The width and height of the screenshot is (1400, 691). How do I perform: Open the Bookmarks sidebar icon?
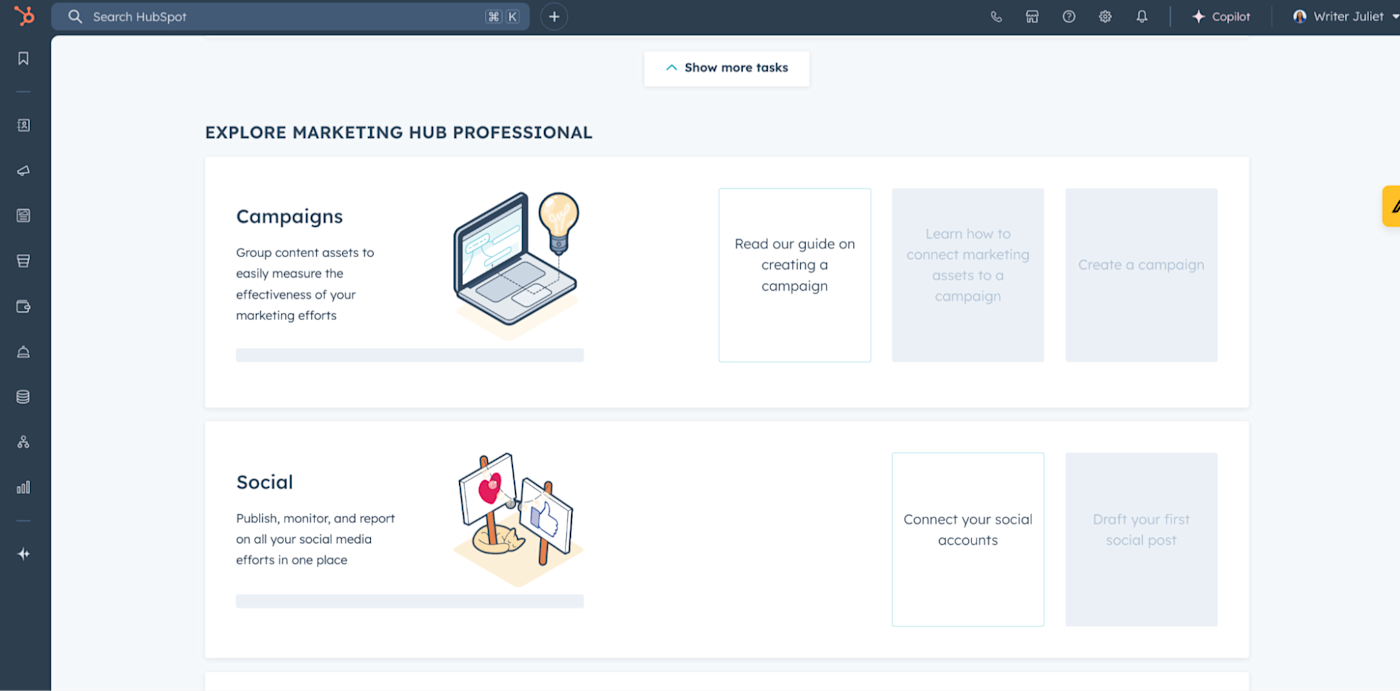tap(24, 59)
